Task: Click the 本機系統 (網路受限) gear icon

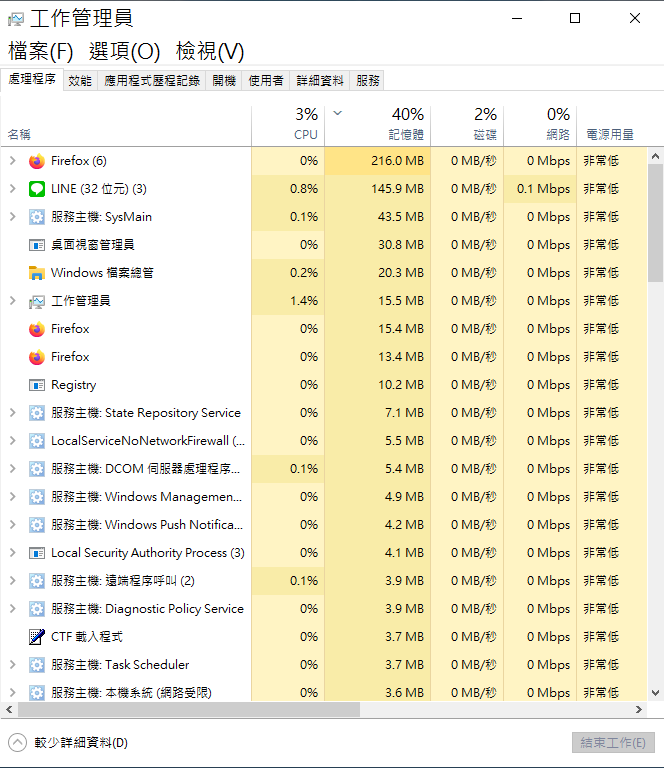Action: pos(37,693)
